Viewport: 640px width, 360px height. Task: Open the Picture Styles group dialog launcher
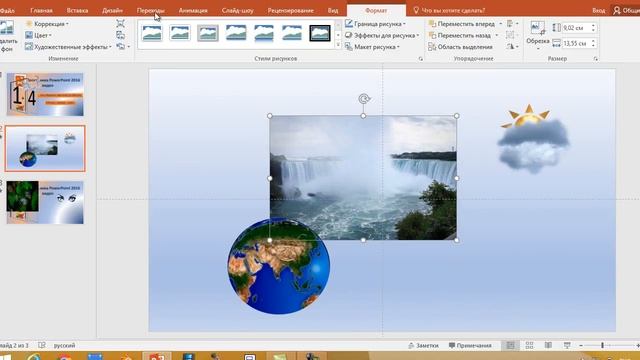pos(420,59)
